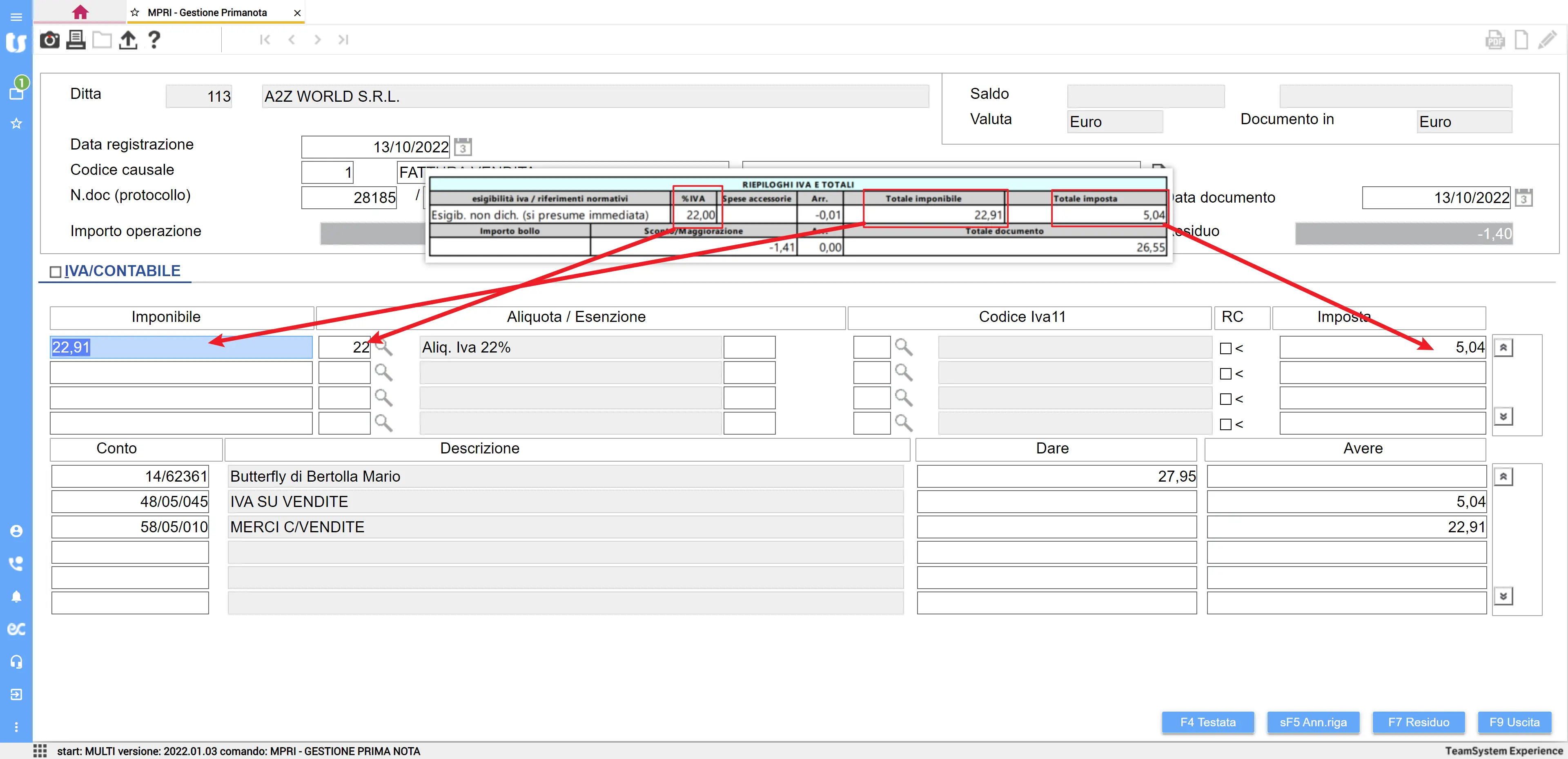This screenshot has width=1568, height=759.
Task: Check the RC box on the second IVA row
Action: pyautogui.click(x=1225, y=374)
